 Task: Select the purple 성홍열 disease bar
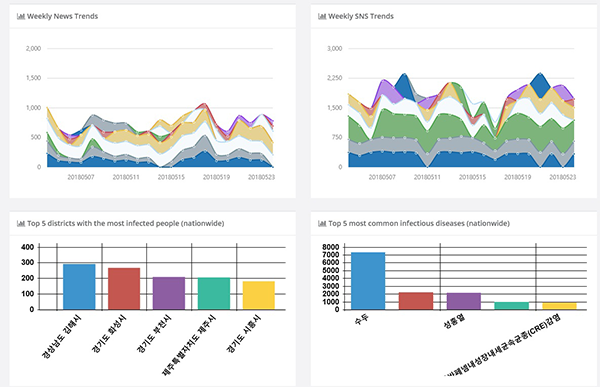(464, 301)
